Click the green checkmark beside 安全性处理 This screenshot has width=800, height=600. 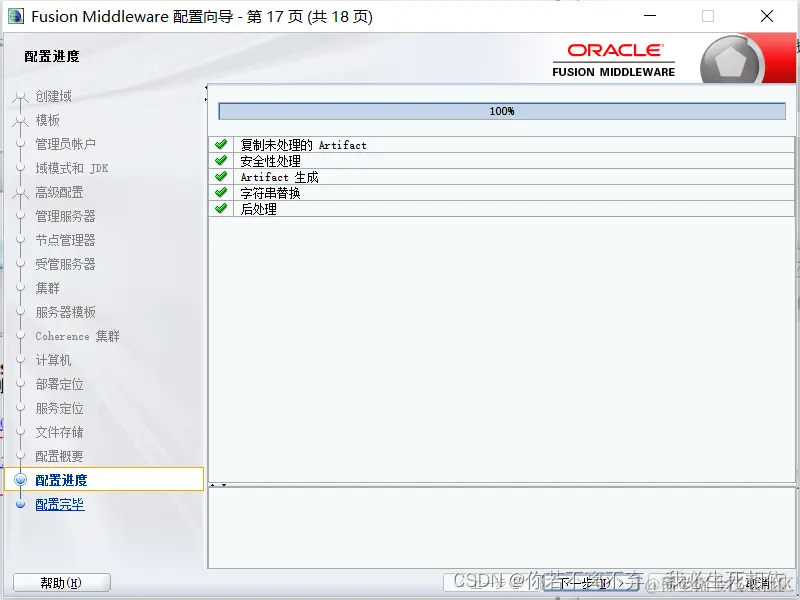(221, 160)
